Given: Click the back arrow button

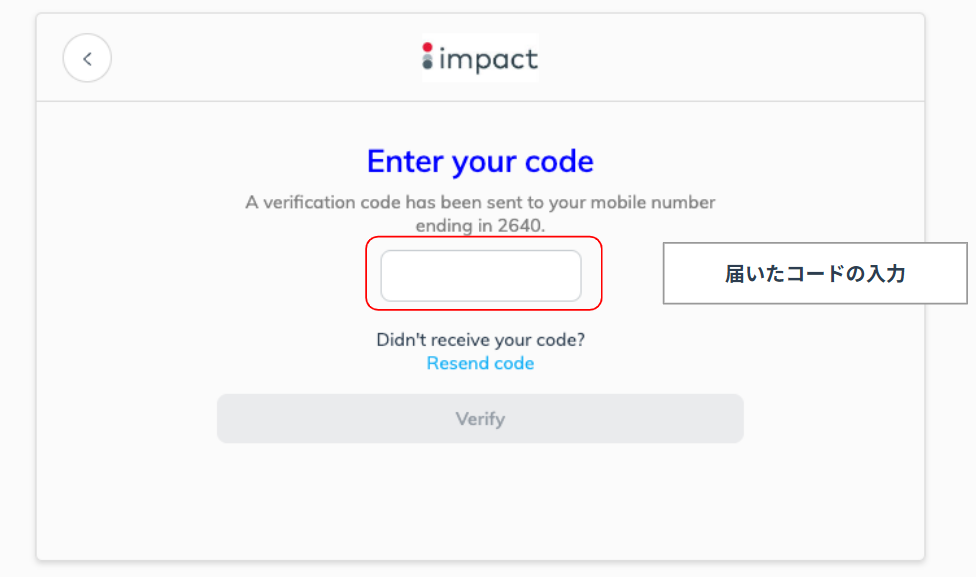Looking at the screenshot, I should pos(87,58).
